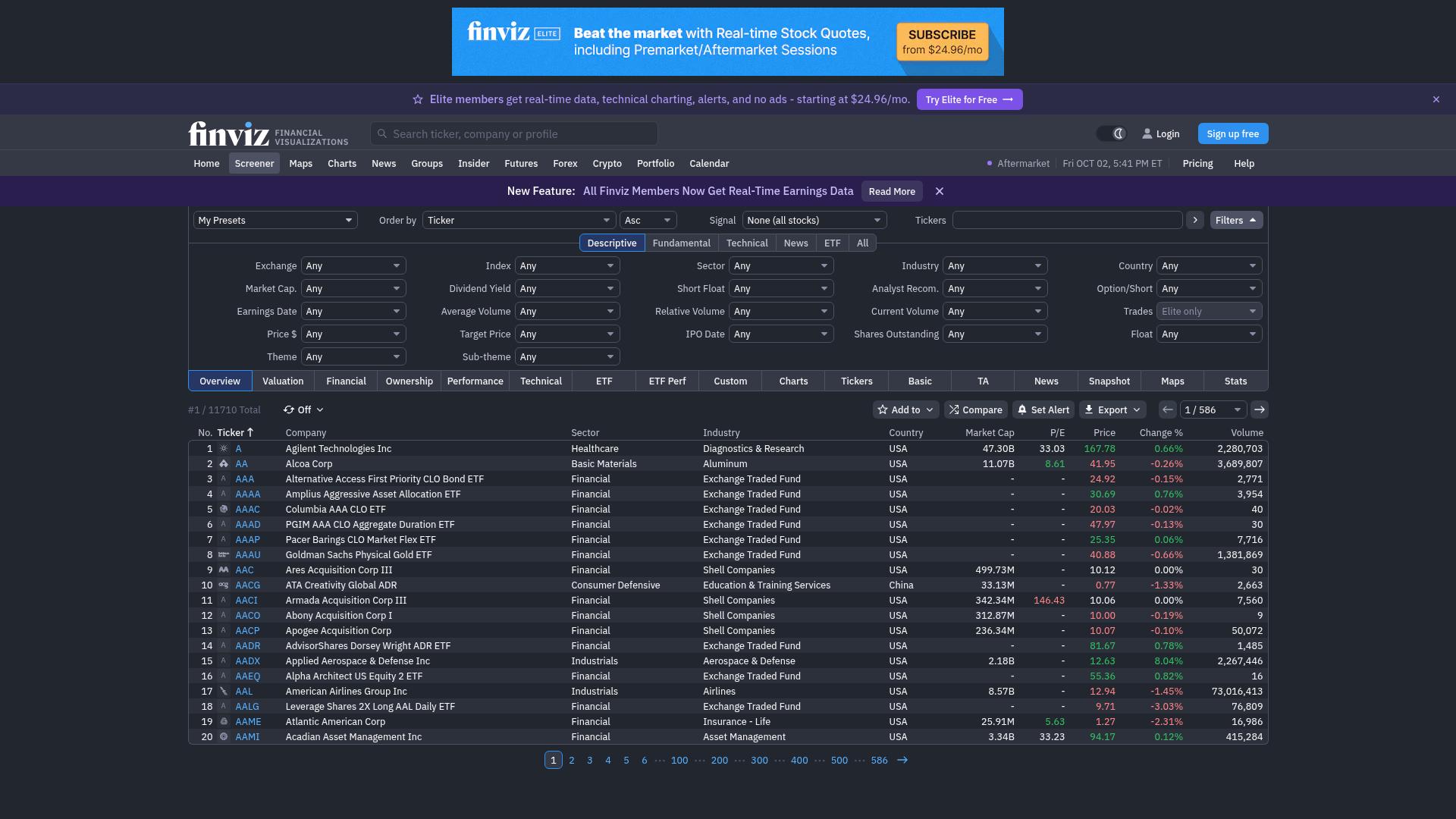Click the Goldman Sachs AAAU logo icon
This screenshot has width=1456, height=819.
[224, 555]
